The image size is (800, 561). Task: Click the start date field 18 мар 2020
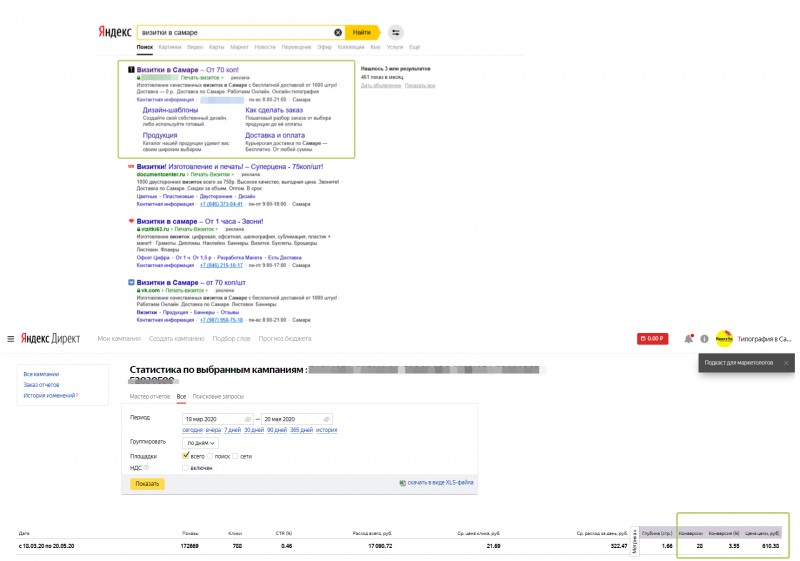point(217,419)
